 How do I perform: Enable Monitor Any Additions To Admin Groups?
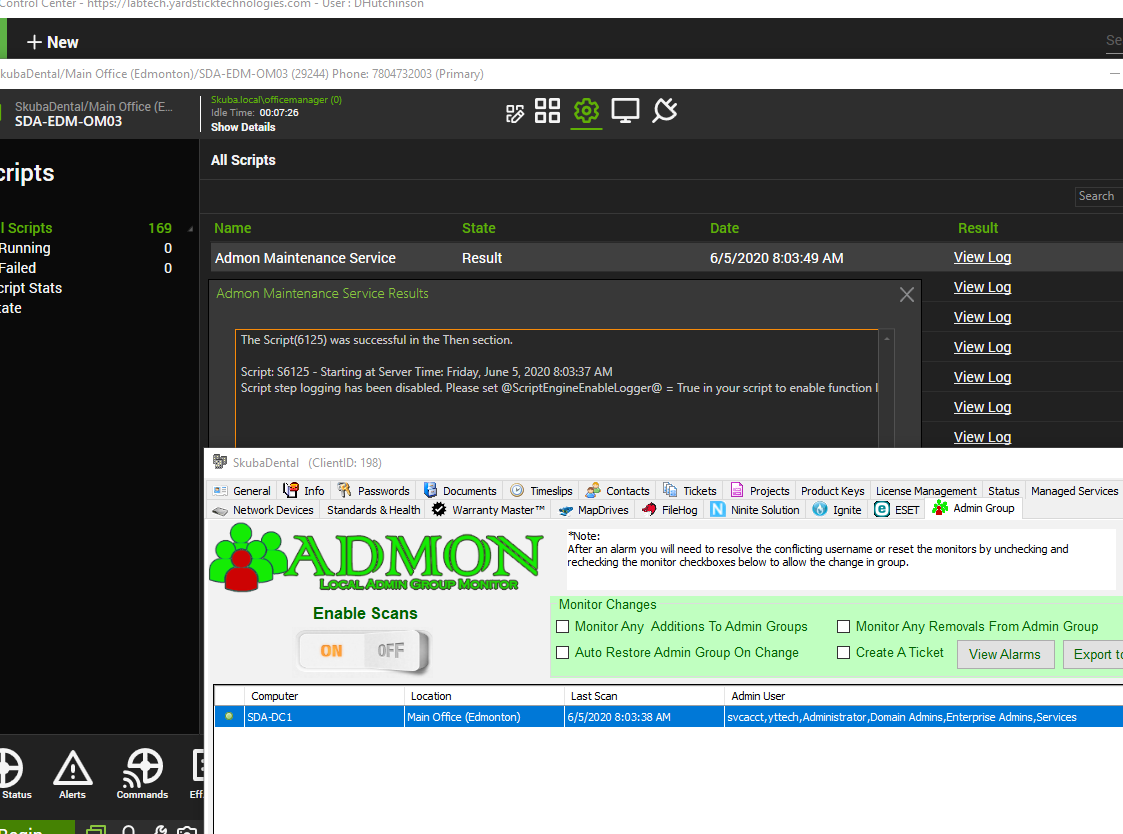pos(563,626)
